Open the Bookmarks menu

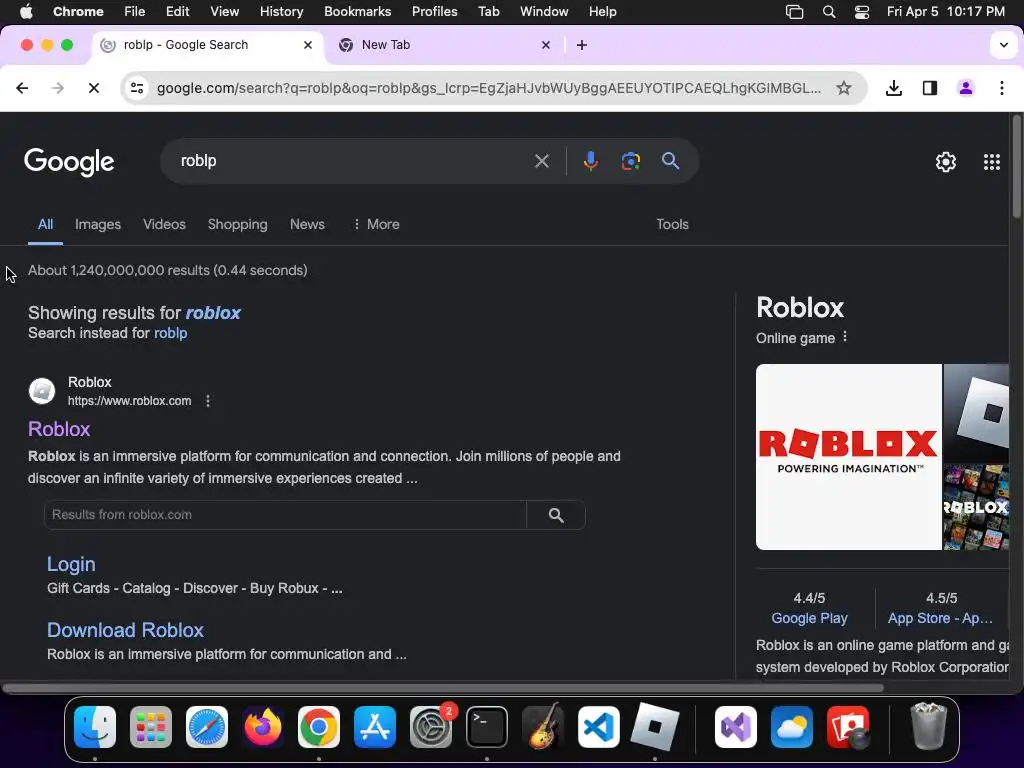tap(357, 12)
